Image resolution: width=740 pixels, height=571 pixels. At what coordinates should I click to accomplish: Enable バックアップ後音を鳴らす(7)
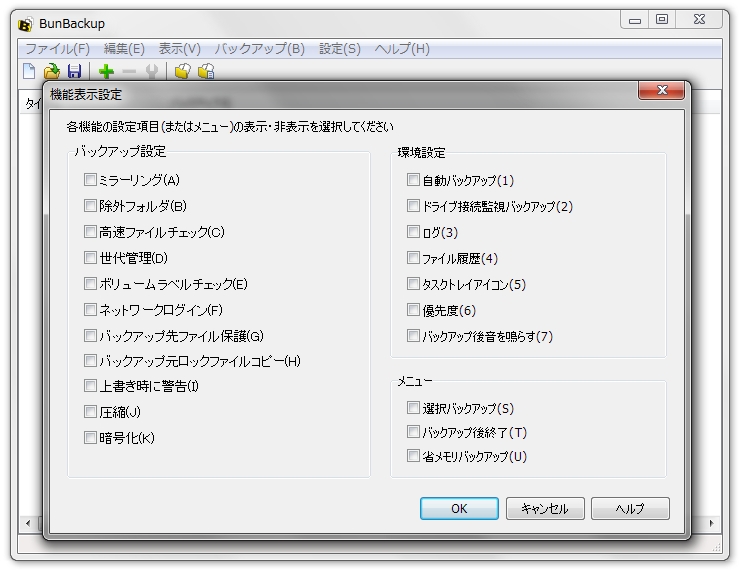tap(413, 336)
